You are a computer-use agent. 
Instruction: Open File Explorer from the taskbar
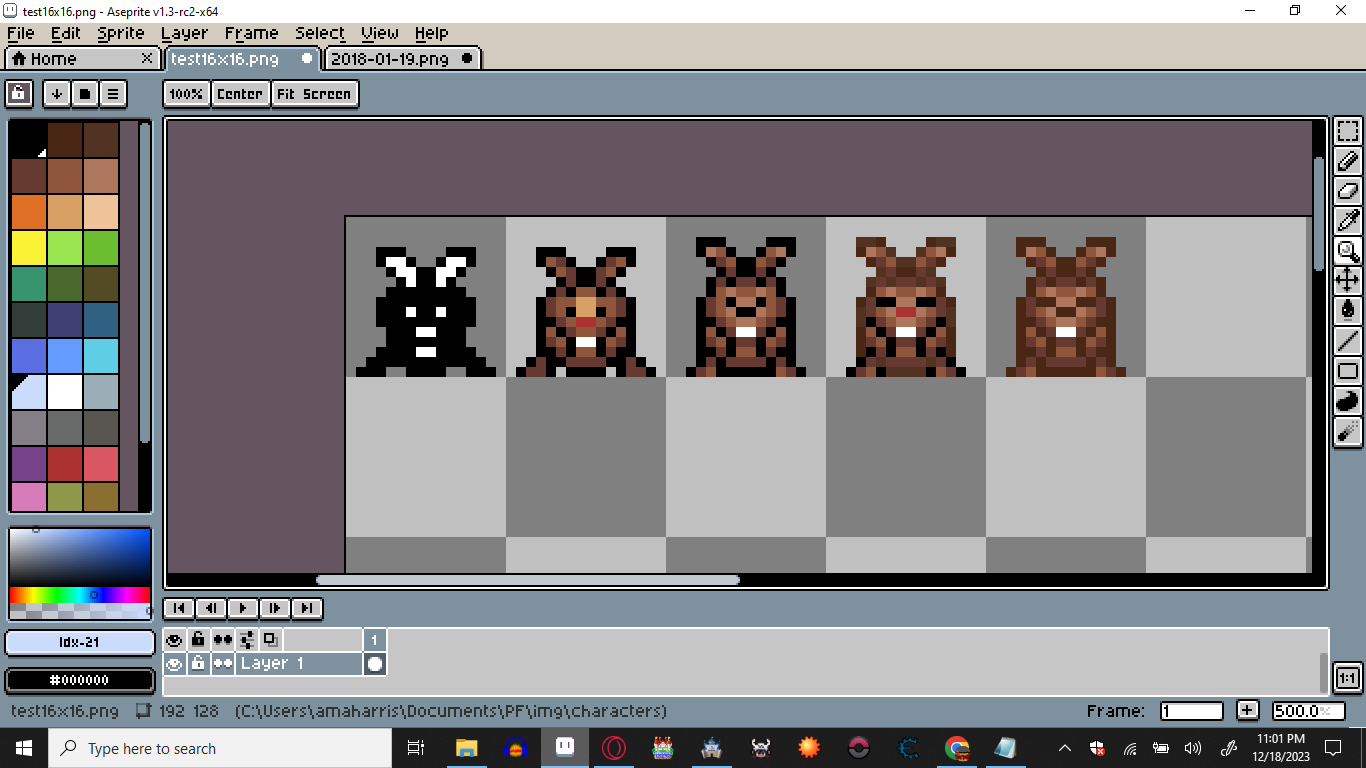[466, 748]
